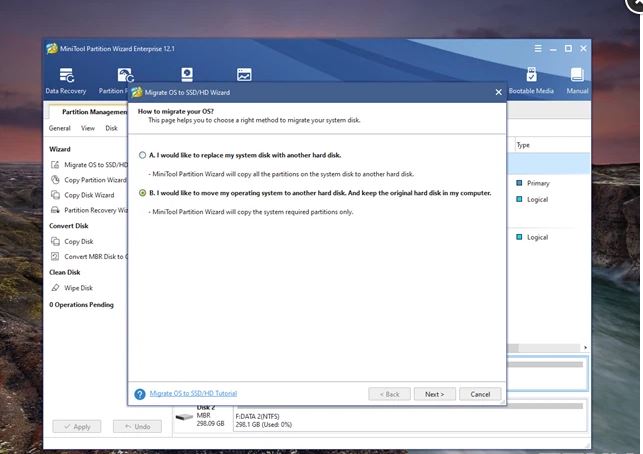The width and height of the screenshot is (643, 454).
Task: Launch Copy Partition Wizard from the sidebar
Action: (89, 180)
